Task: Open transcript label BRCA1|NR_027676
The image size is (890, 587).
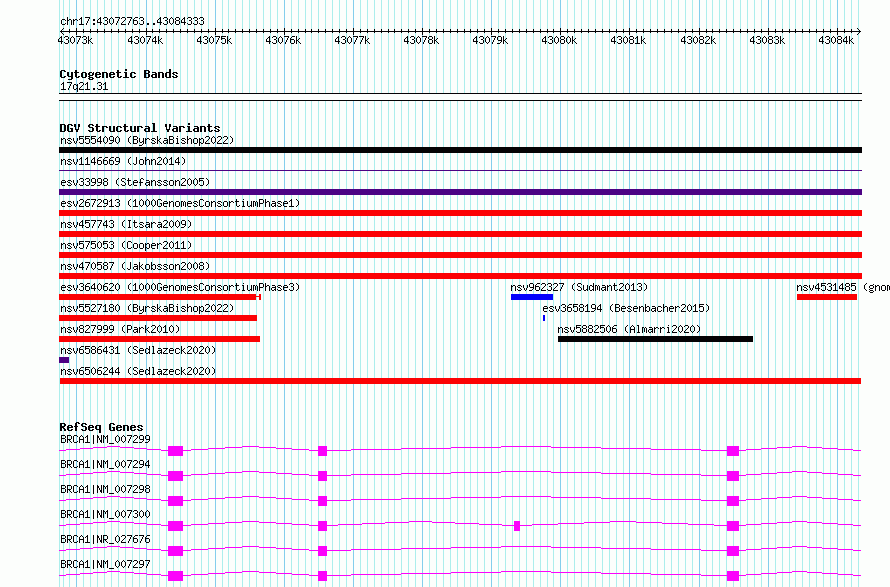Action: (106, 539)
